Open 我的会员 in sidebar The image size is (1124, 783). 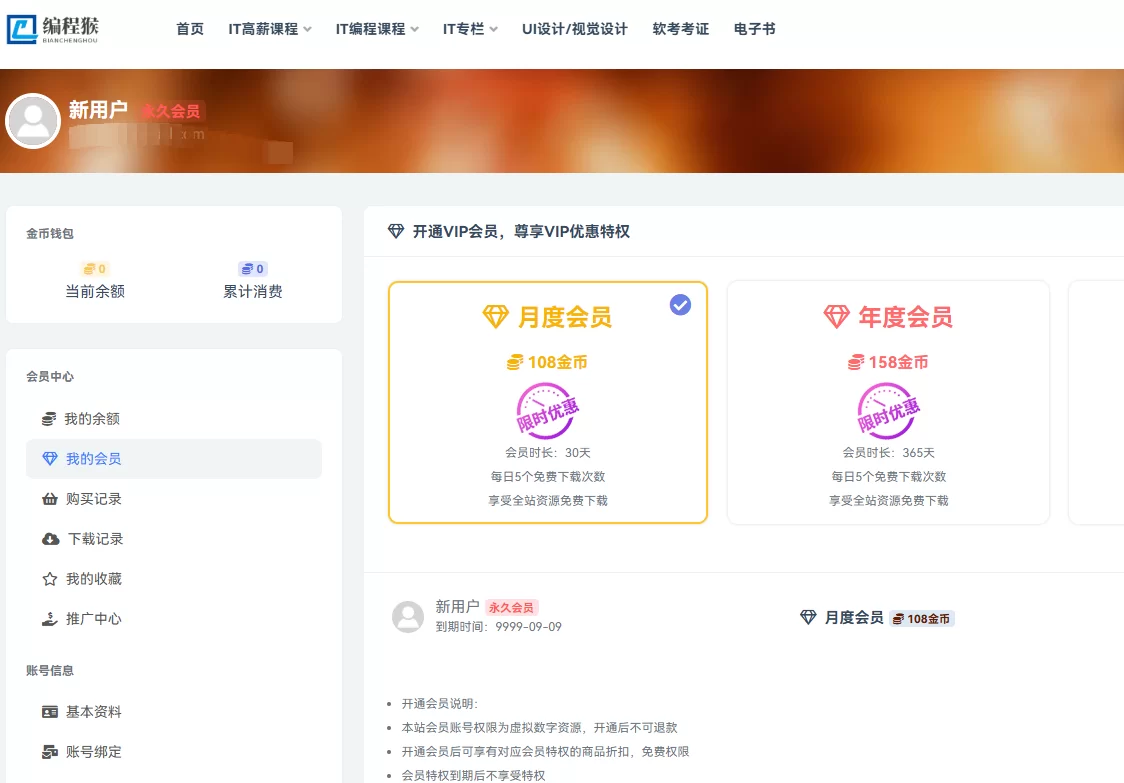click(173, 459)
